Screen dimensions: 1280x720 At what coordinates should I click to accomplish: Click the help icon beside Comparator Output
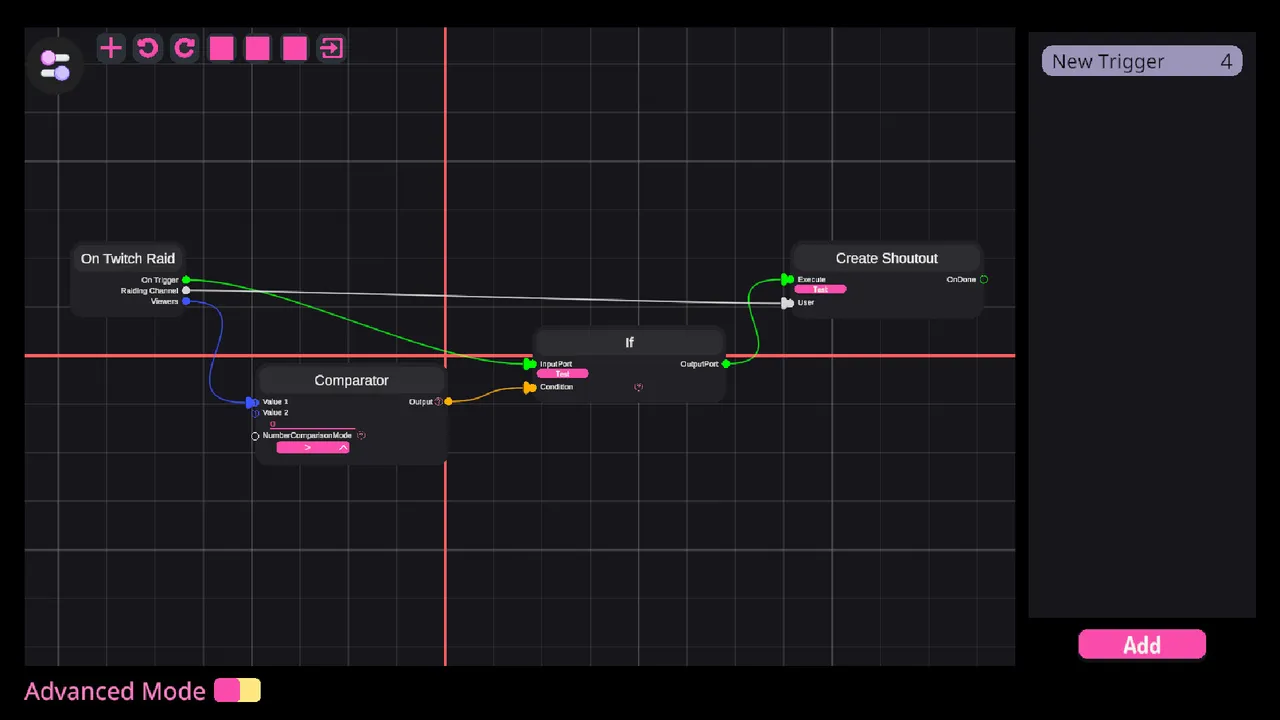[438, 401]
